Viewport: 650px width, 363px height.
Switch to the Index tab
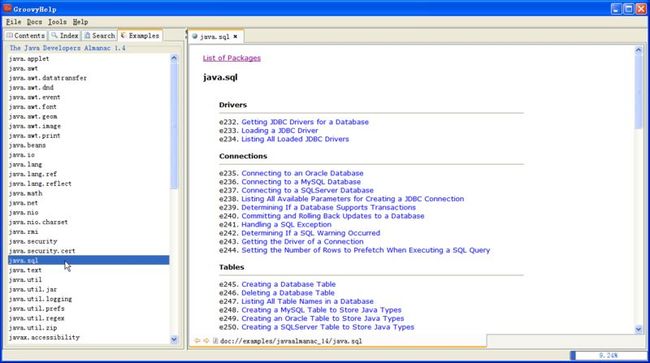click(65, 36)
